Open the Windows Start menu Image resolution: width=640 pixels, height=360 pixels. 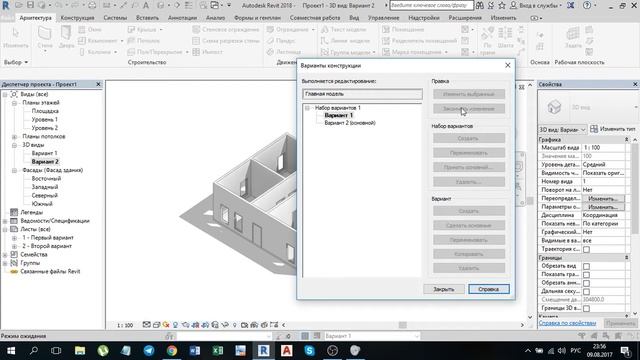tap(11, 351)
